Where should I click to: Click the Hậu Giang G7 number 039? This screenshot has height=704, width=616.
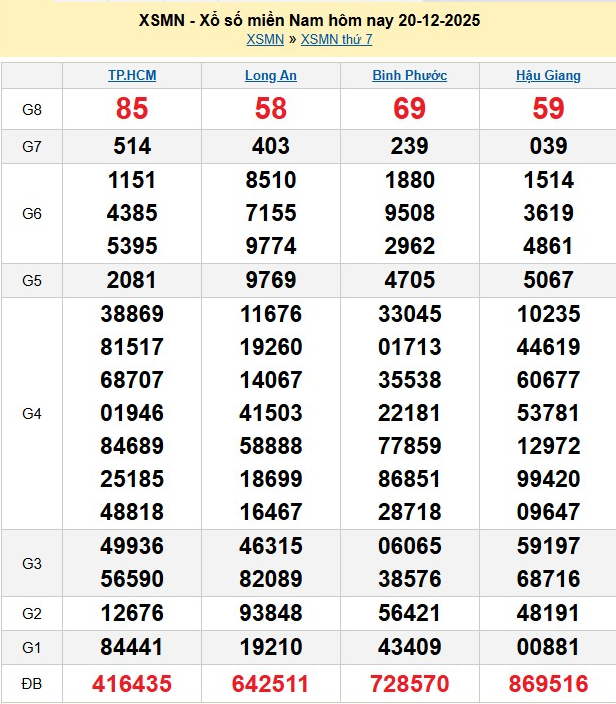click(x=548, y=146)
